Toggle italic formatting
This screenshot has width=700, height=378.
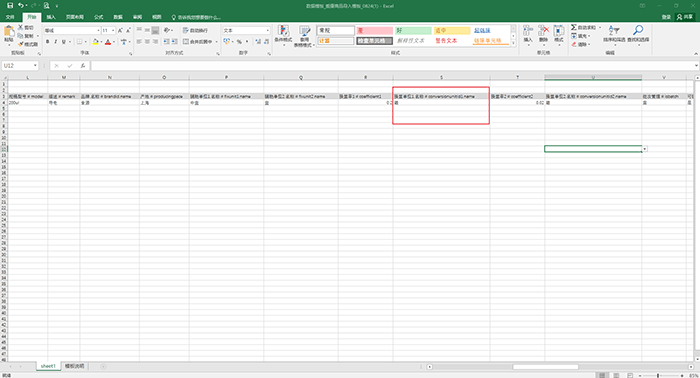pyautogui.click(x=55, y=42)
